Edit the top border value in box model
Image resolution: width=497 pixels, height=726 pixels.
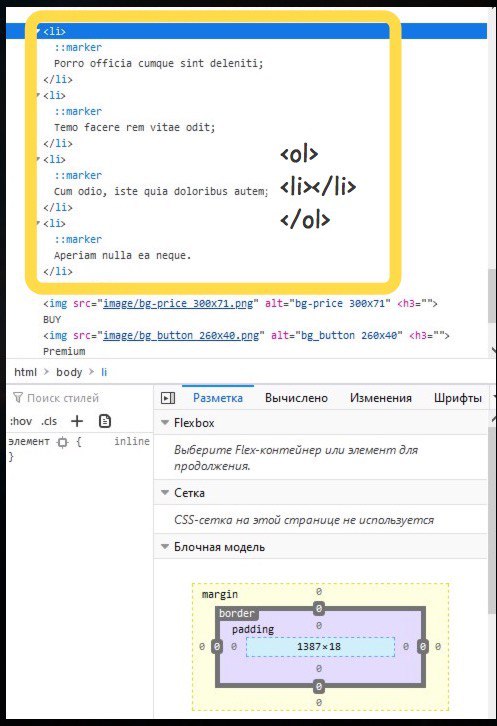(x=319, y=608)
